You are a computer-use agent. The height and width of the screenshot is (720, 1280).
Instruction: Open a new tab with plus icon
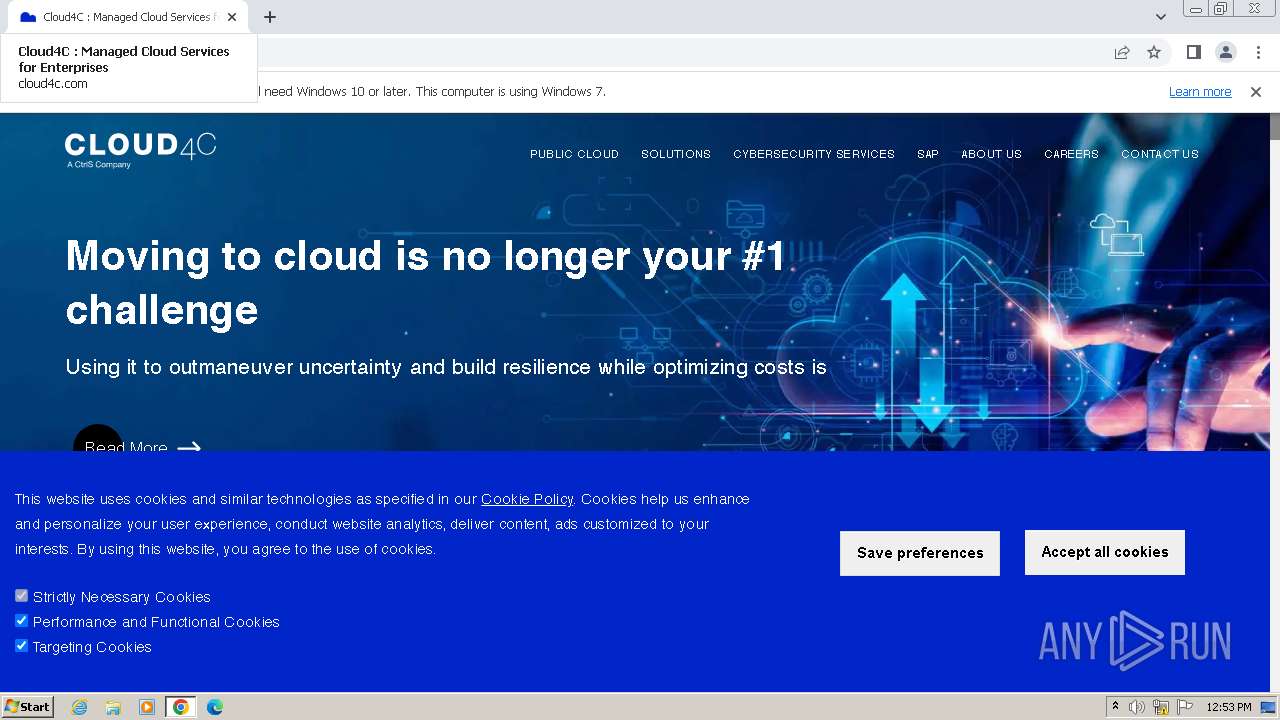click(270, 17)
